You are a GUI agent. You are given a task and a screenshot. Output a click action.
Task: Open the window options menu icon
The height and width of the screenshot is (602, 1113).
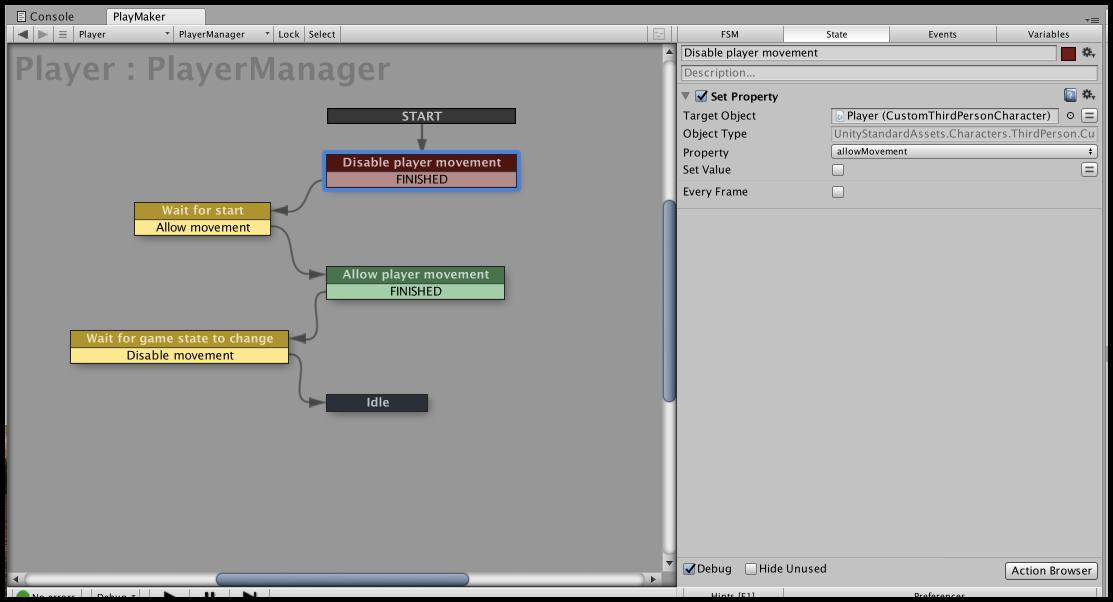pyautogui.click(x=1092, y=20)
